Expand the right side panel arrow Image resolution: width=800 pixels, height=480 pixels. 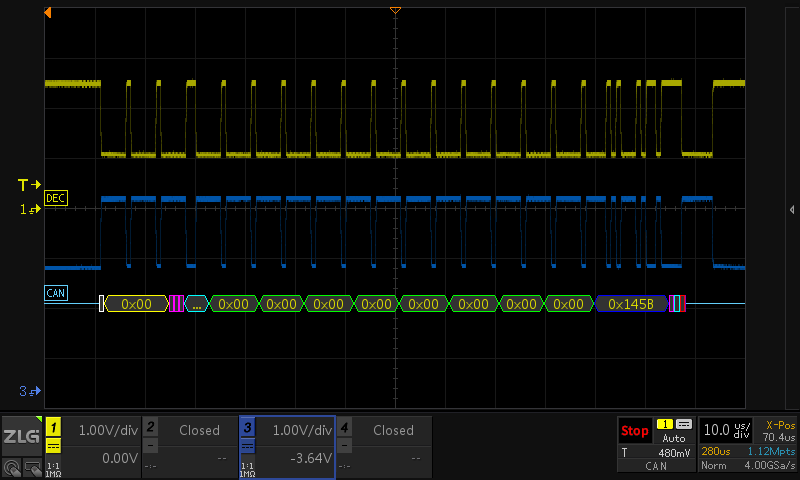pyautogui.click(x=792, y=209)
